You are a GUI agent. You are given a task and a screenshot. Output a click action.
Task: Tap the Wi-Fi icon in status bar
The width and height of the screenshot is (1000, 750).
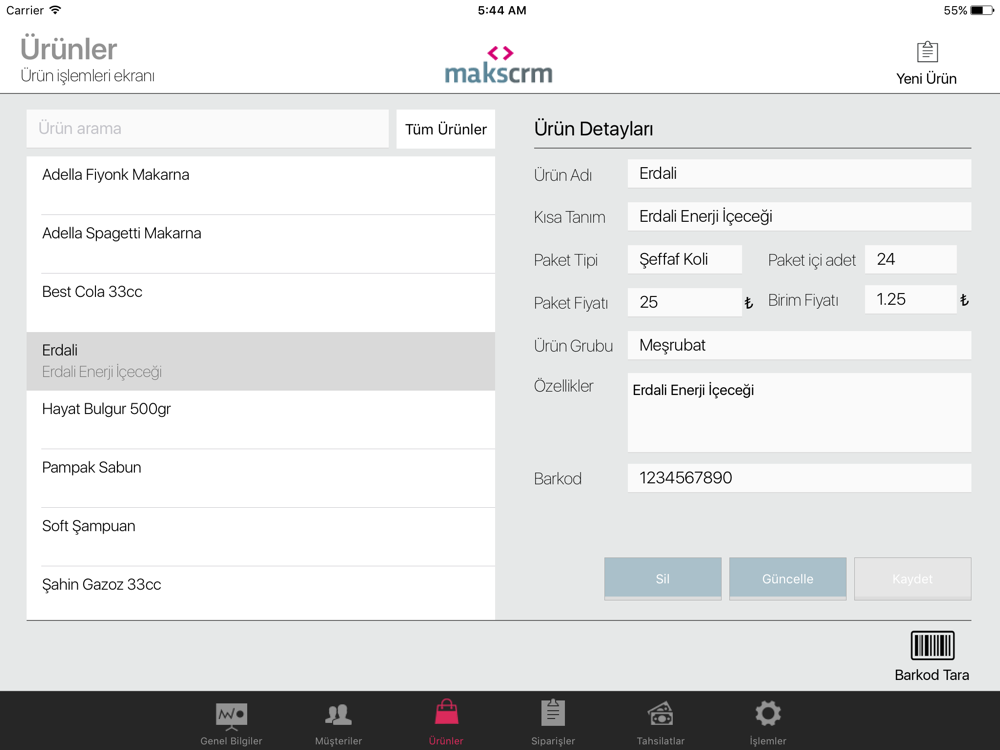click(x=55, y=10)
